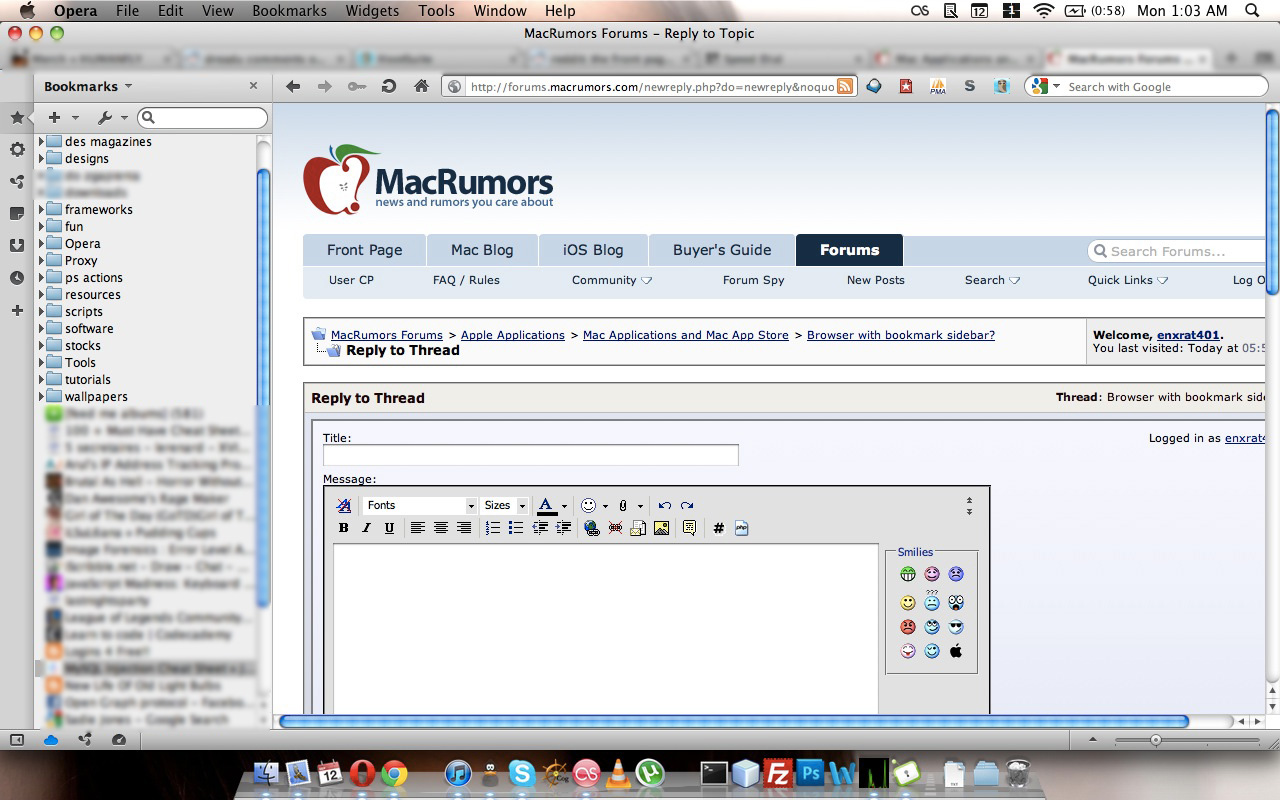Open the Widgets menu
The height and width of the screenshot is (800, 1280).
pyautogui.click(x=372, y=11)
